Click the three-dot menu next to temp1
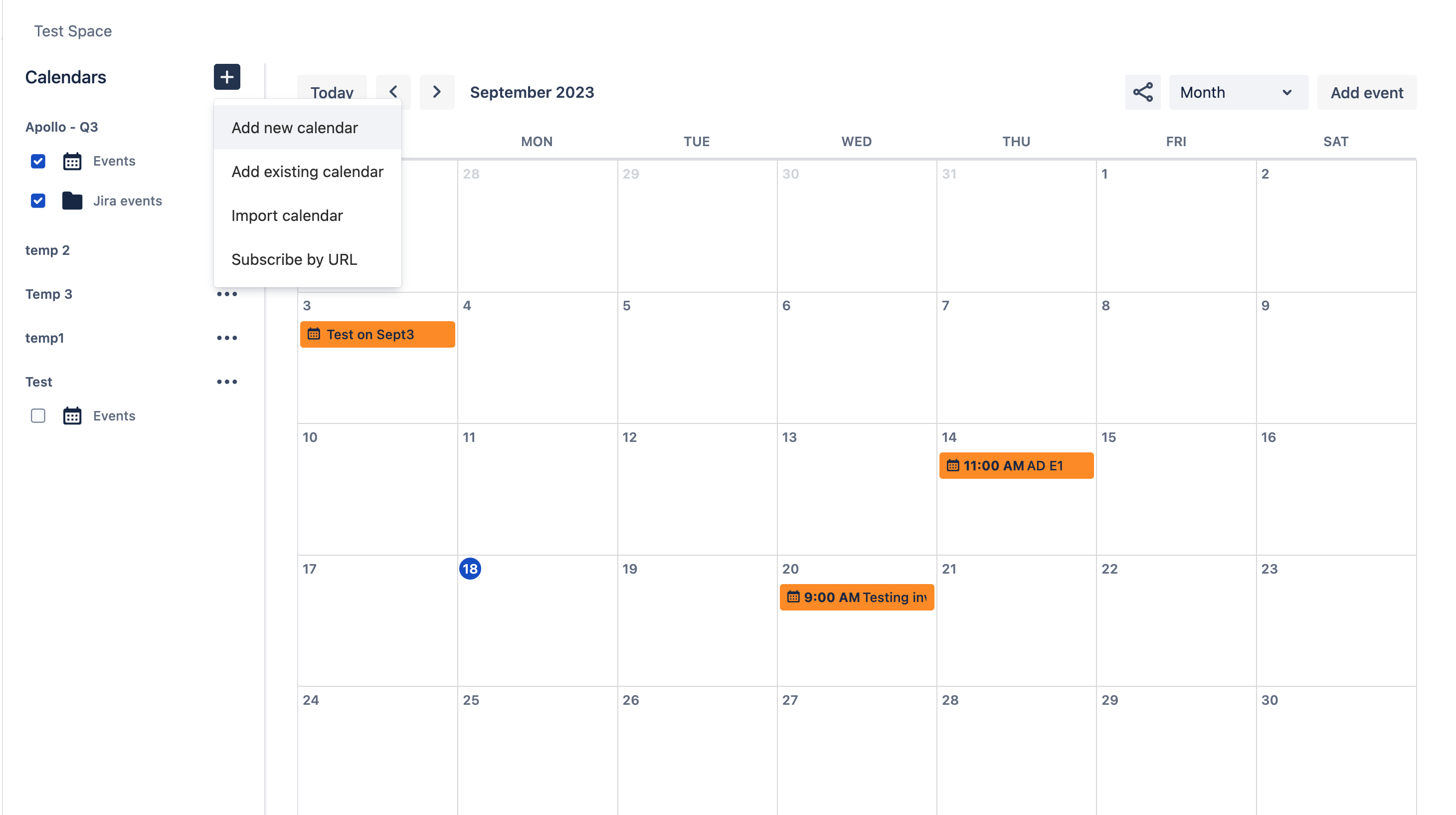1456x815 pixels. click(x=227, y=338)
